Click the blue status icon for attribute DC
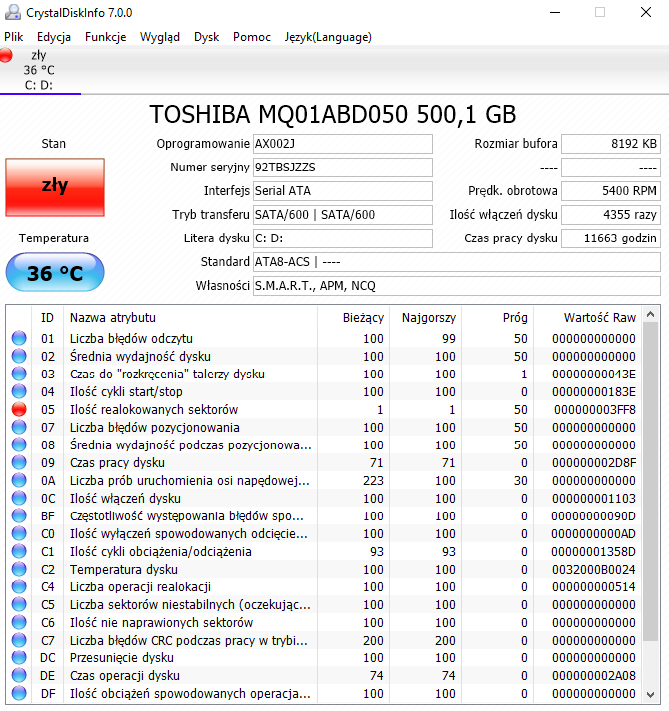Image resolution: width=669 pixels, height=711 pixels. click(x=19, y=657)
